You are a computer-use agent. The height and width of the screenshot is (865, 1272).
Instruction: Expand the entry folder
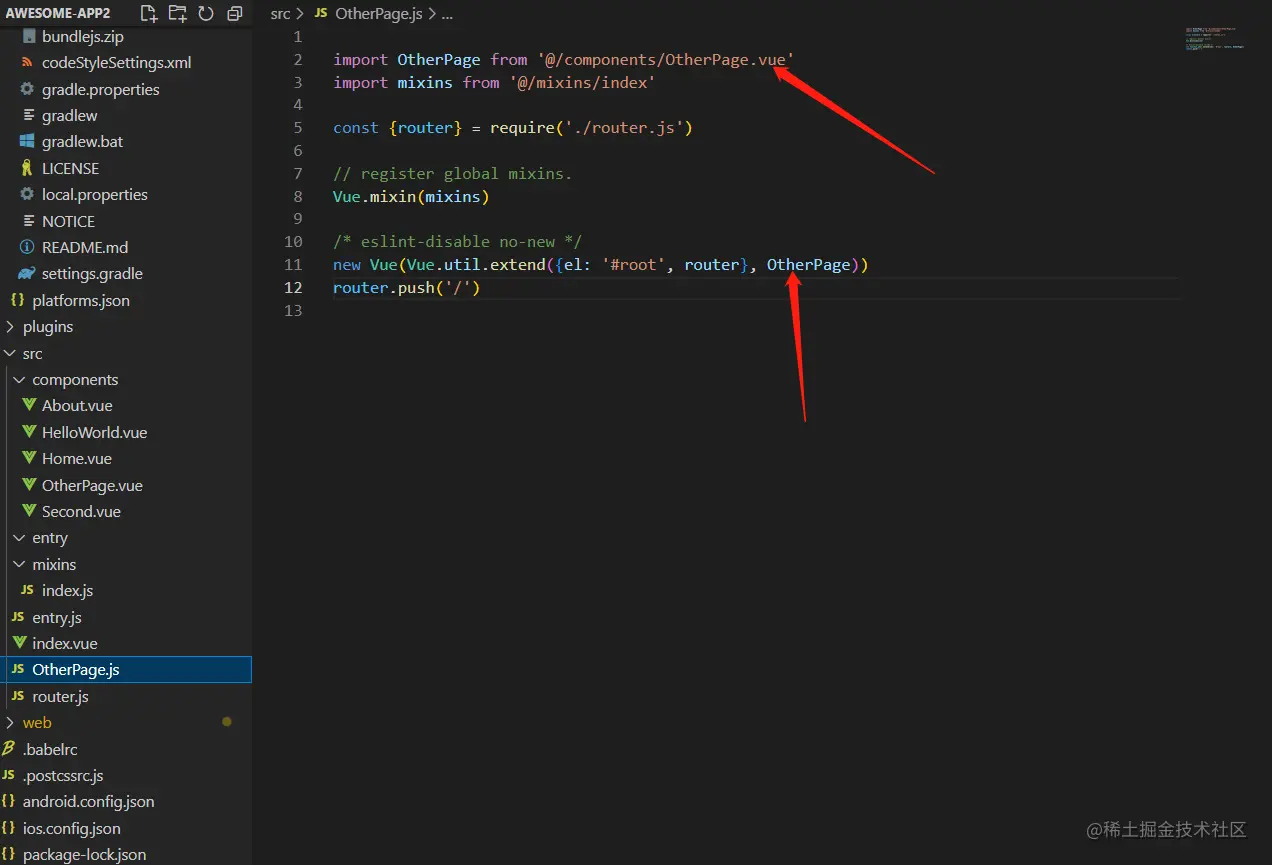click(20, 537)
